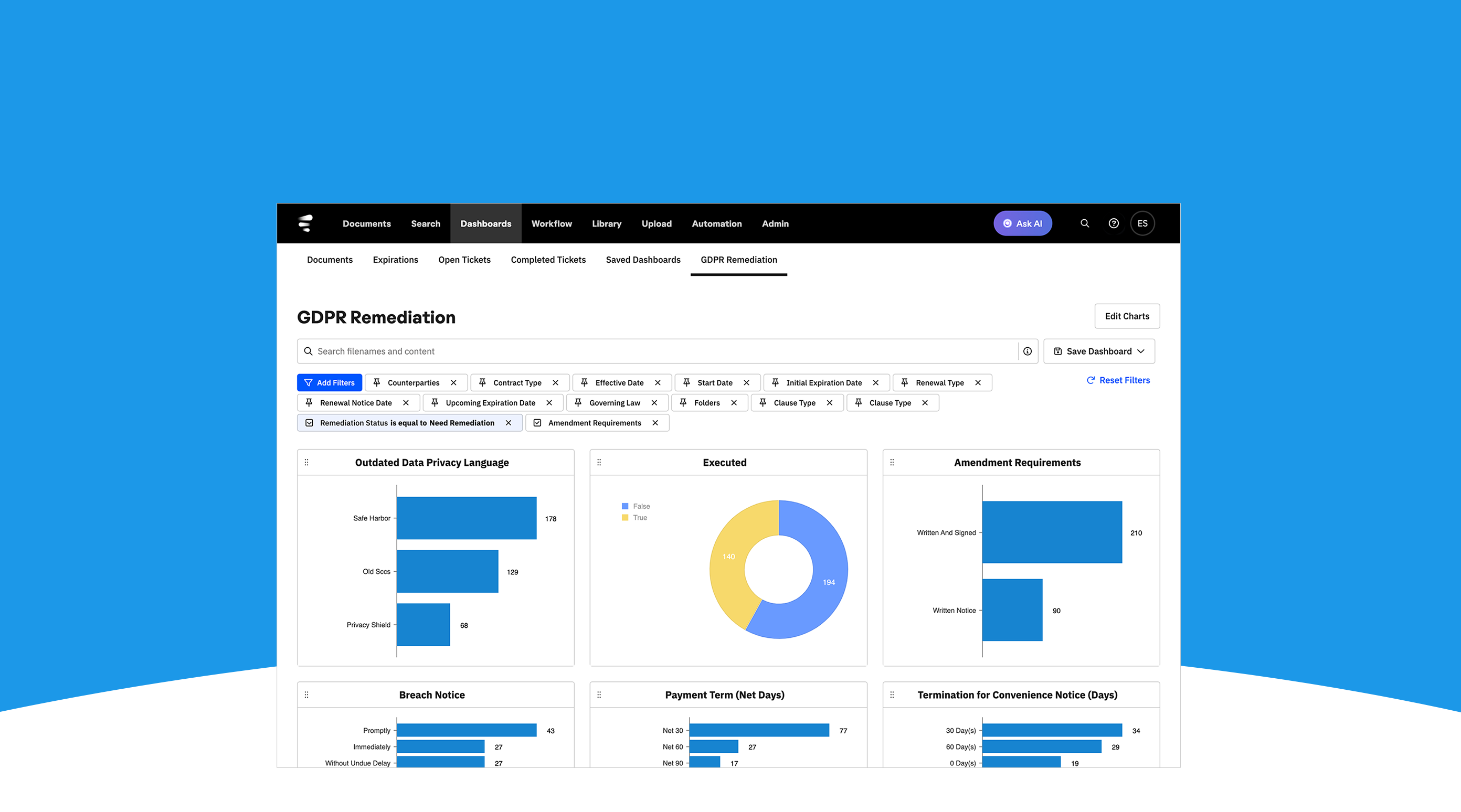Remove the Contract Type filter
Screen dimensions: 1461x812
click(x=555, y=383)
